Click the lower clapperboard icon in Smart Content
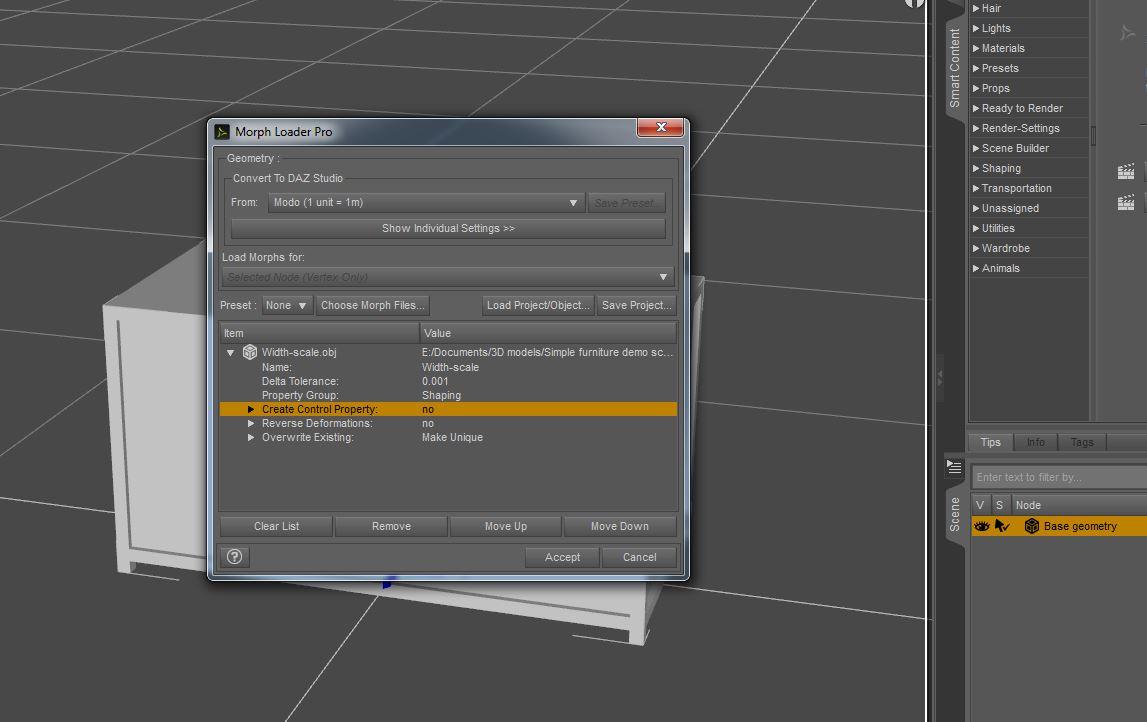 pyautogui.click(x=1126, y=203)
